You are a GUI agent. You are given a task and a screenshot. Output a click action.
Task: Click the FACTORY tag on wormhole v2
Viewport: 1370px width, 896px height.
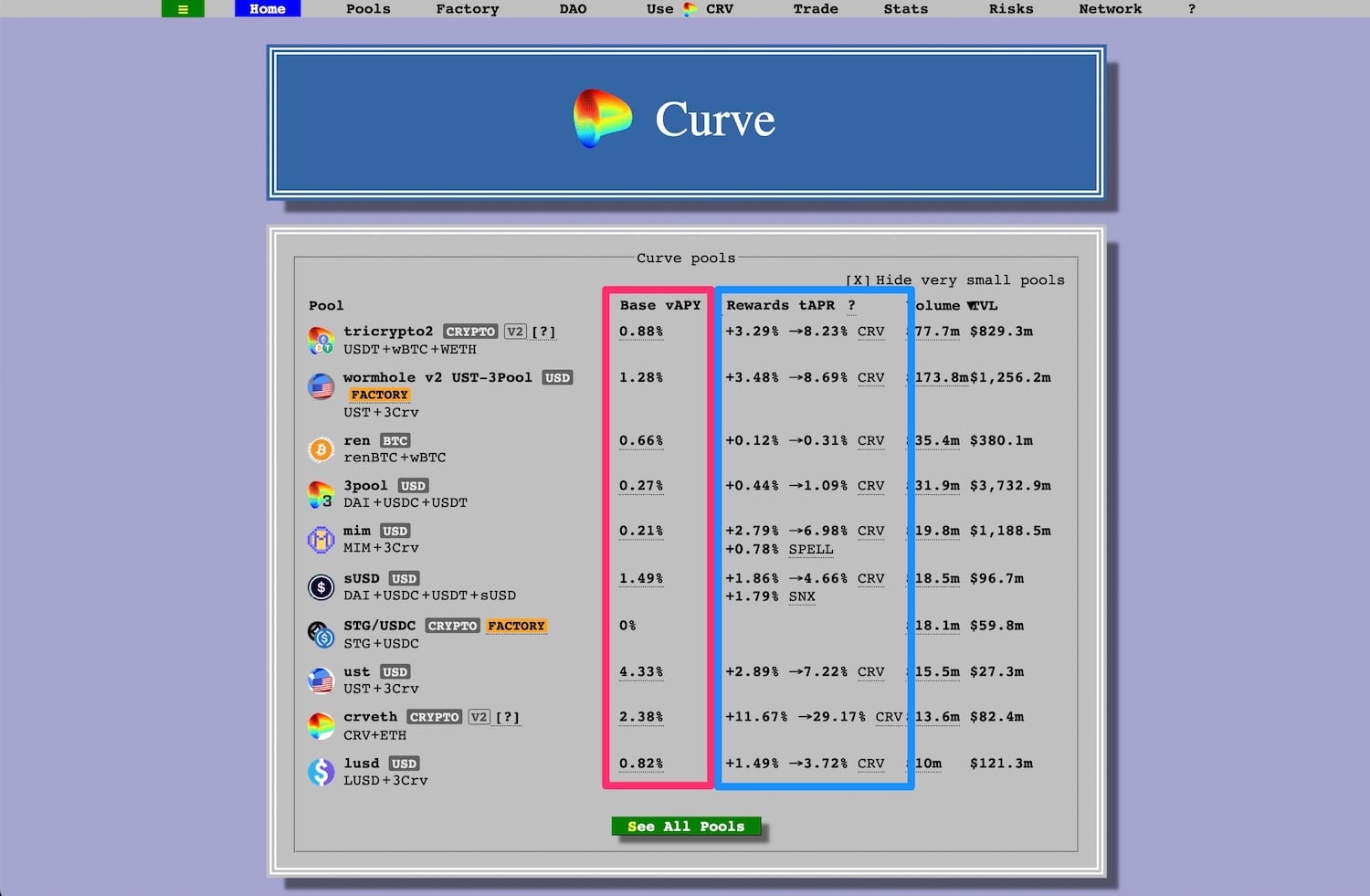coord(379,395)
